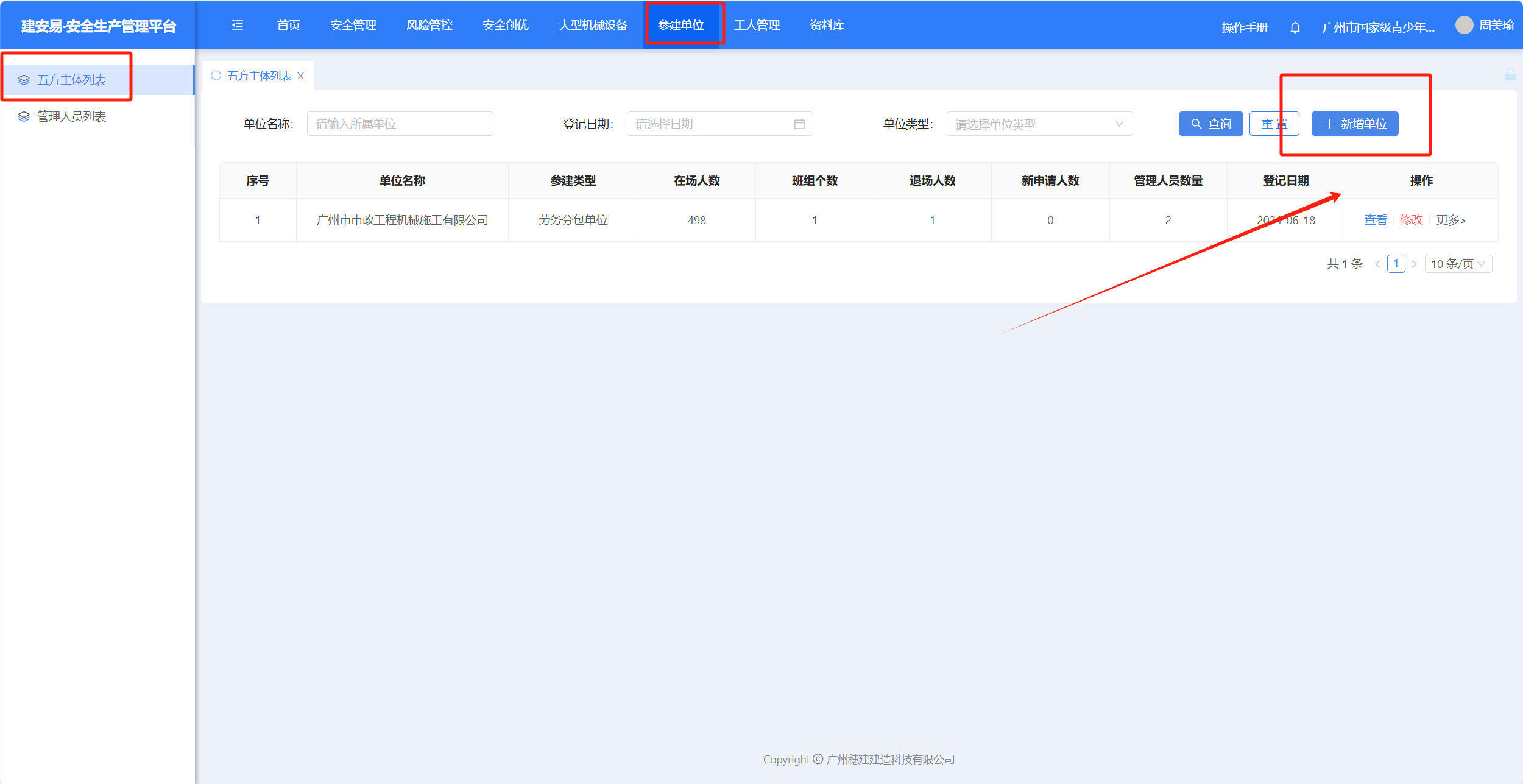This screenshot has height=784, width=1523.
Task: Collapse sidebar with the menu fold icon
Action: (238, 25)
